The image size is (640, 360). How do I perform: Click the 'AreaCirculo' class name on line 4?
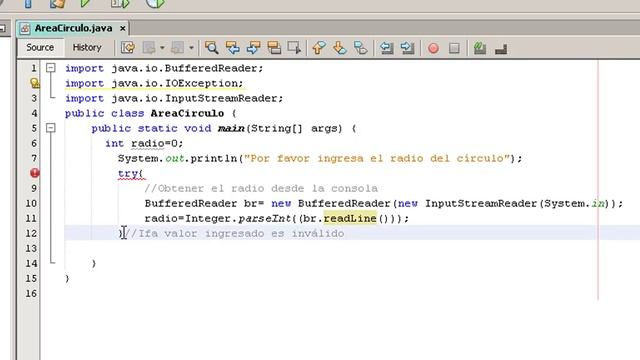[187, 113]
